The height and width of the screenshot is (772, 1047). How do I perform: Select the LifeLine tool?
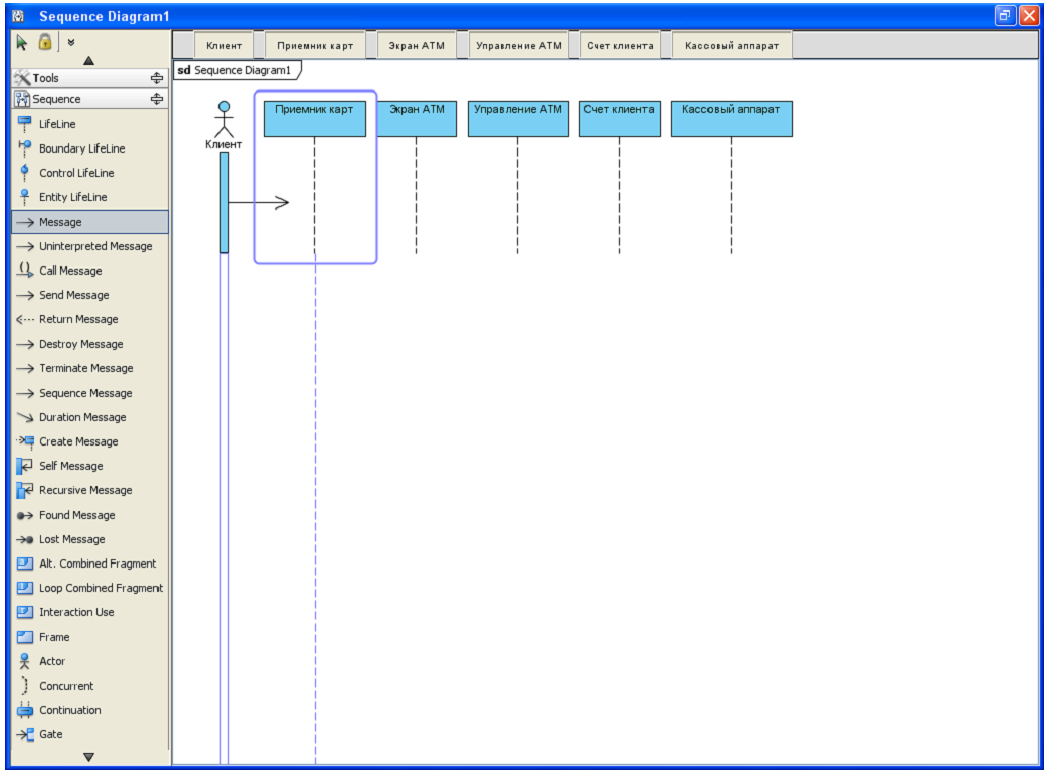click(x=90, y=124)
